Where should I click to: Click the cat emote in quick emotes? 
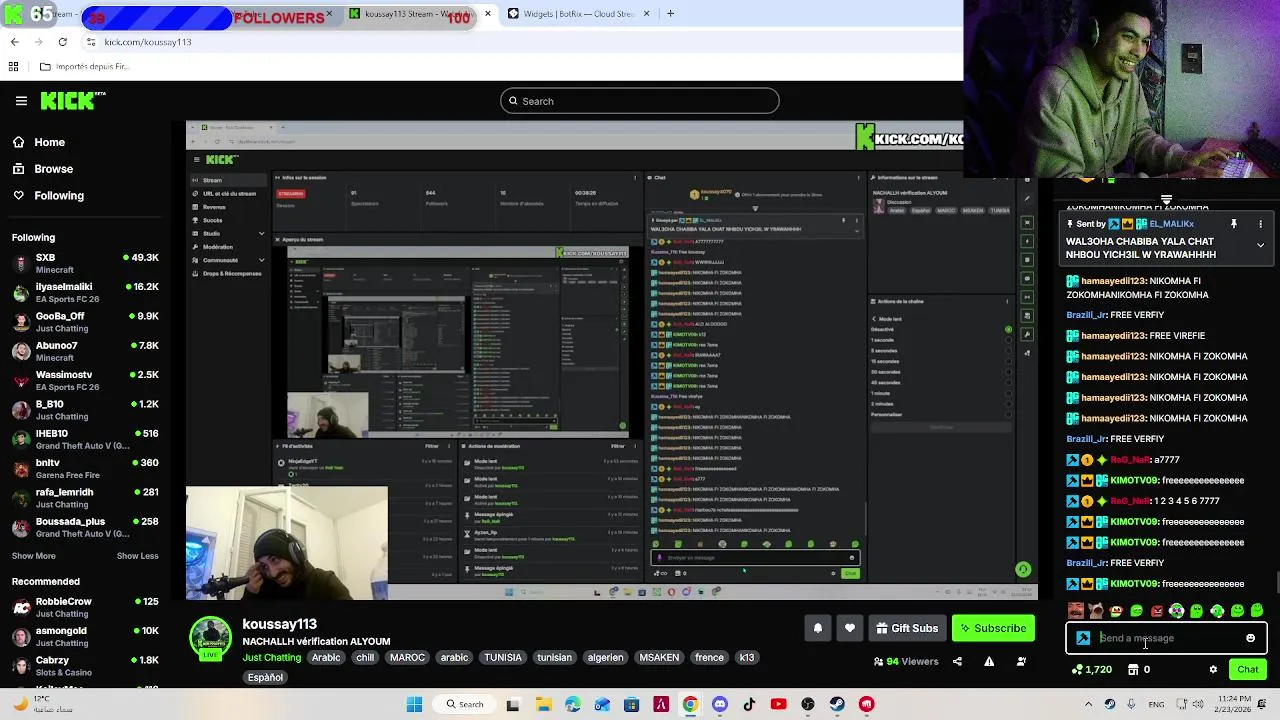1096,611
